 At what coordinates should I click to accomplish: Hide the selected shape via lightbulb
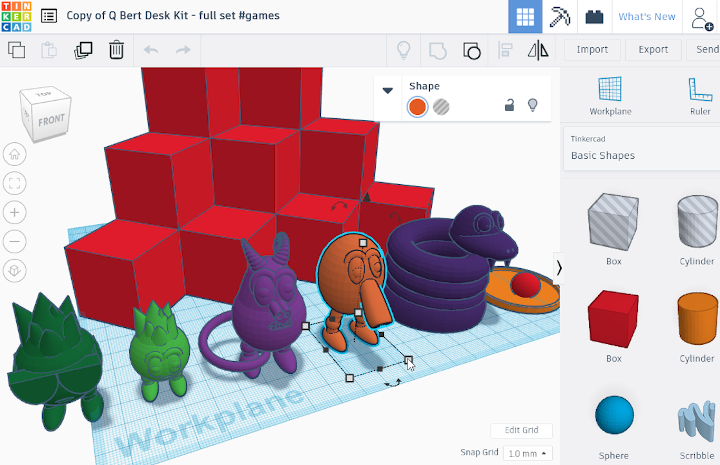(533, 105)
